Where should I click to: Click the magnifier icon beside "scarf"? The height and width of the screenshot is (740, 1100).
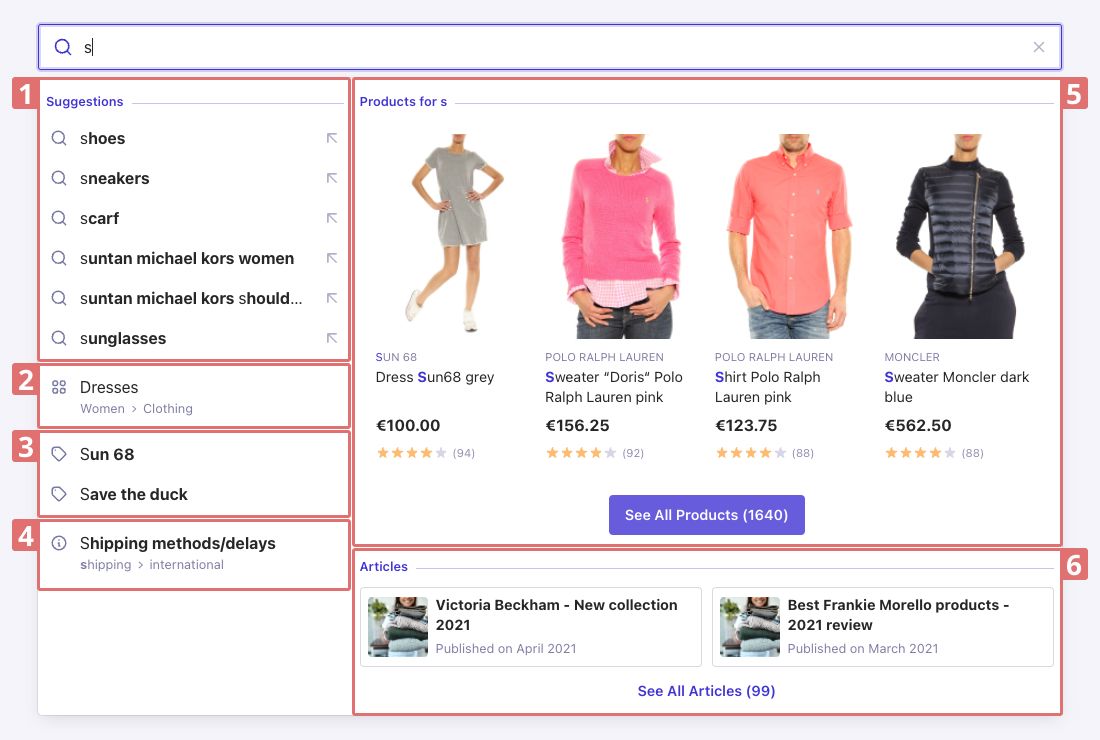(x=60, y=218)
